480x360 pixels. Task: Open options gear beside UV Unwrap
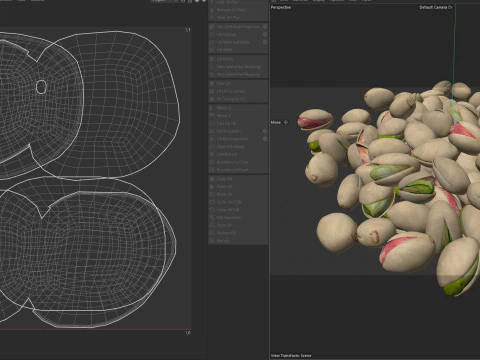[x=265, y=34]
